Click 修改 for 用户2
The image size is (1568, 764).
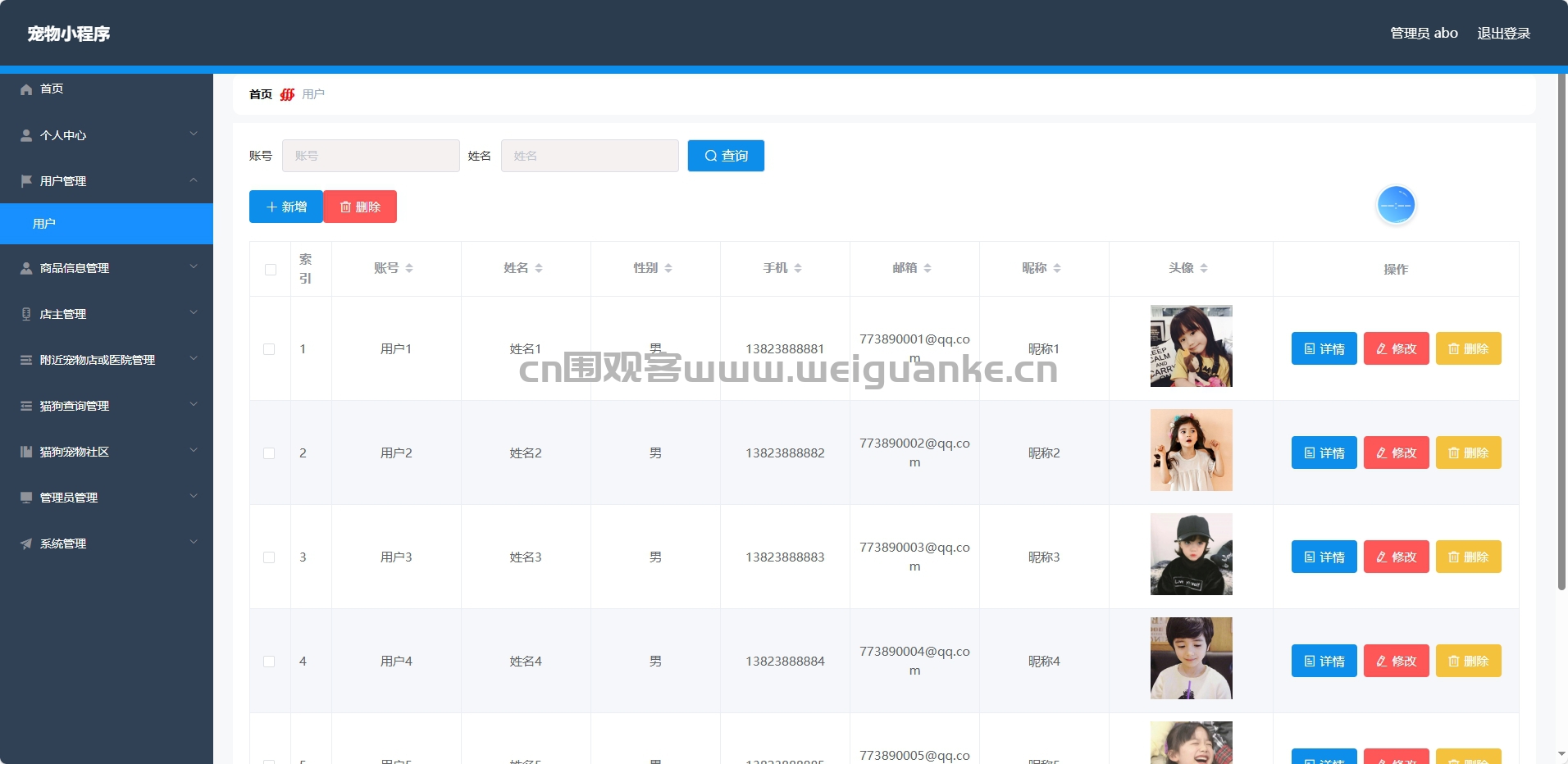tap(1396, 452)
